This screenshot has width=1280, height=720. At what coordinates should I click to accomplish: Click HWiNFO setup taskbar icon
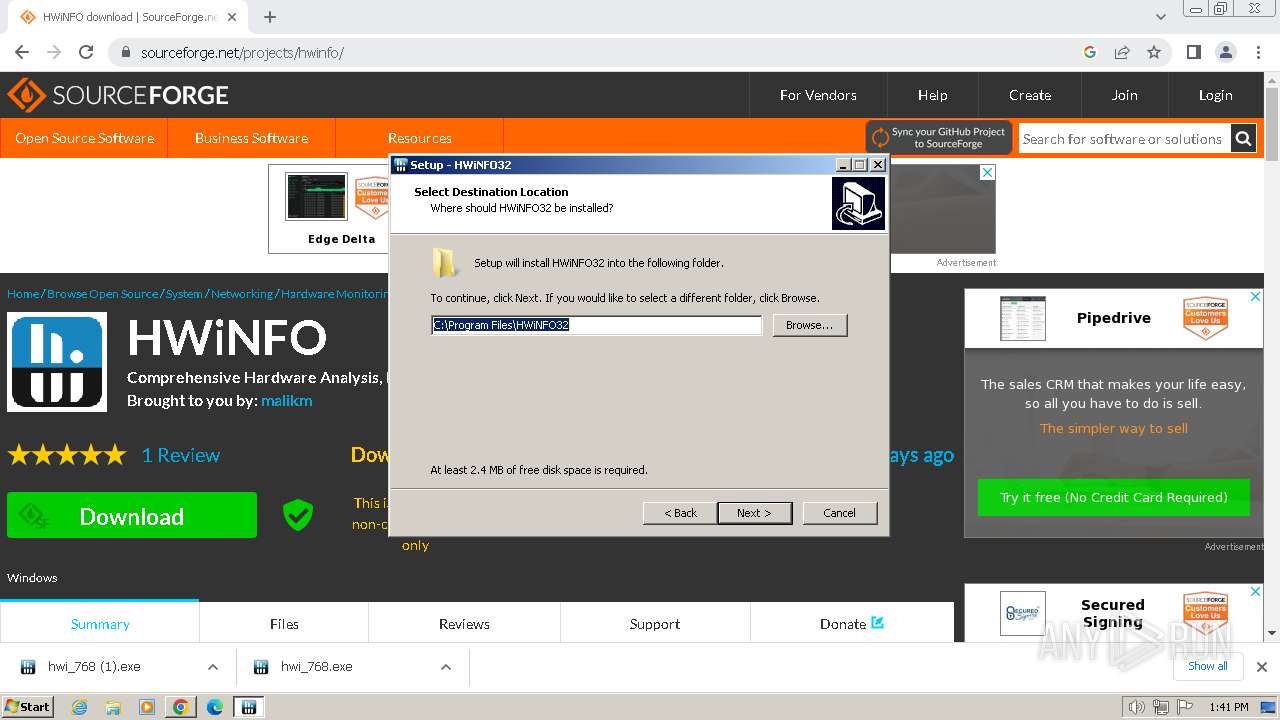[248, 707]
